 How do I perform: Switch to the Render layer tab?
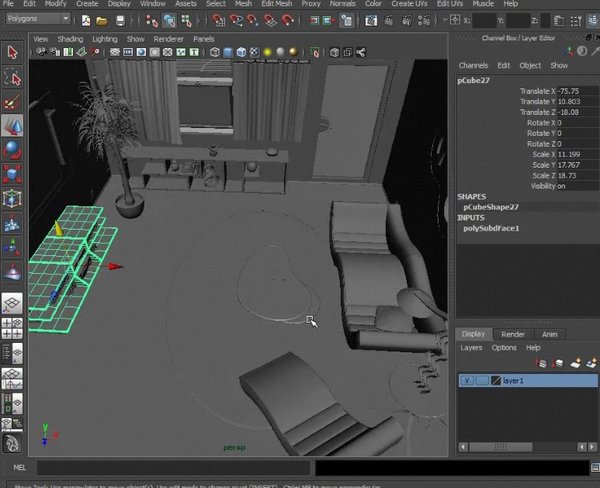click(x=513, y=334)
